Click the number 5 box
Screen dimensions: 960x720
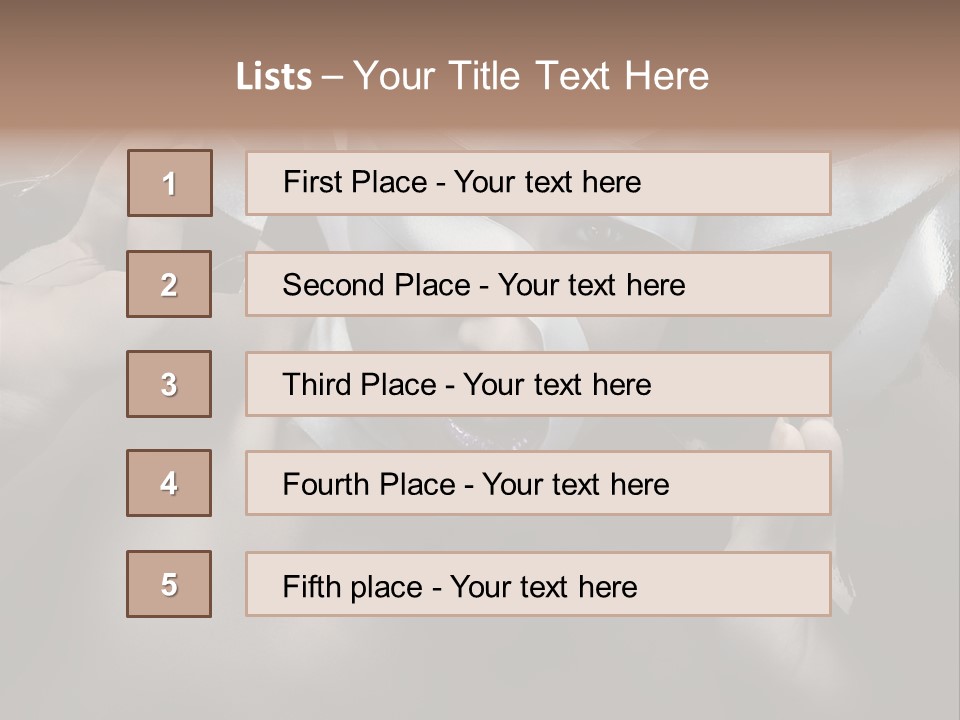coord(169,584)
